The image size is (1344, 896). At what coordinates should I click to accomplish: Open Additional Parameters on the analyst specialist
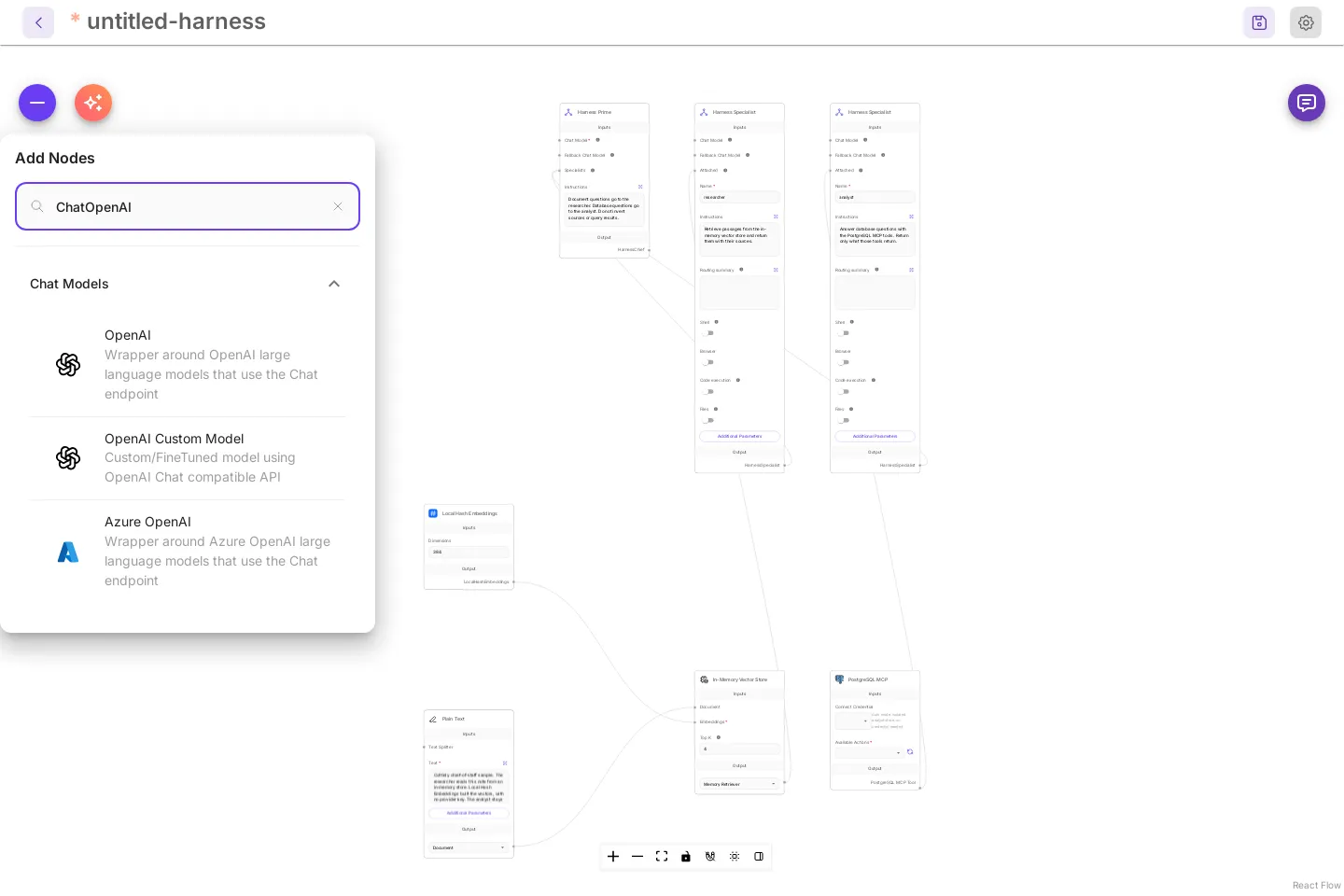click(x=875, y=436)
